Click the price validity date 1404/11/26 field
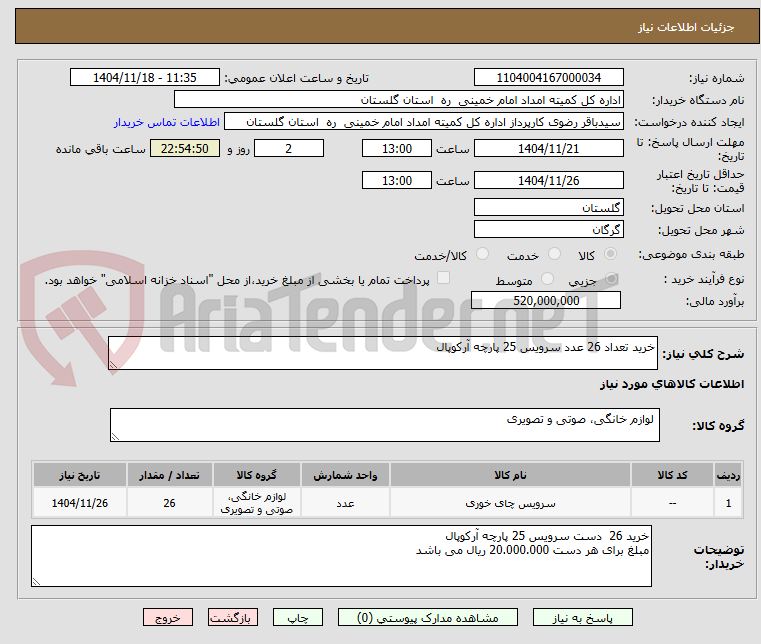Screen dimensions: 761x644 (x=548, y=181)
